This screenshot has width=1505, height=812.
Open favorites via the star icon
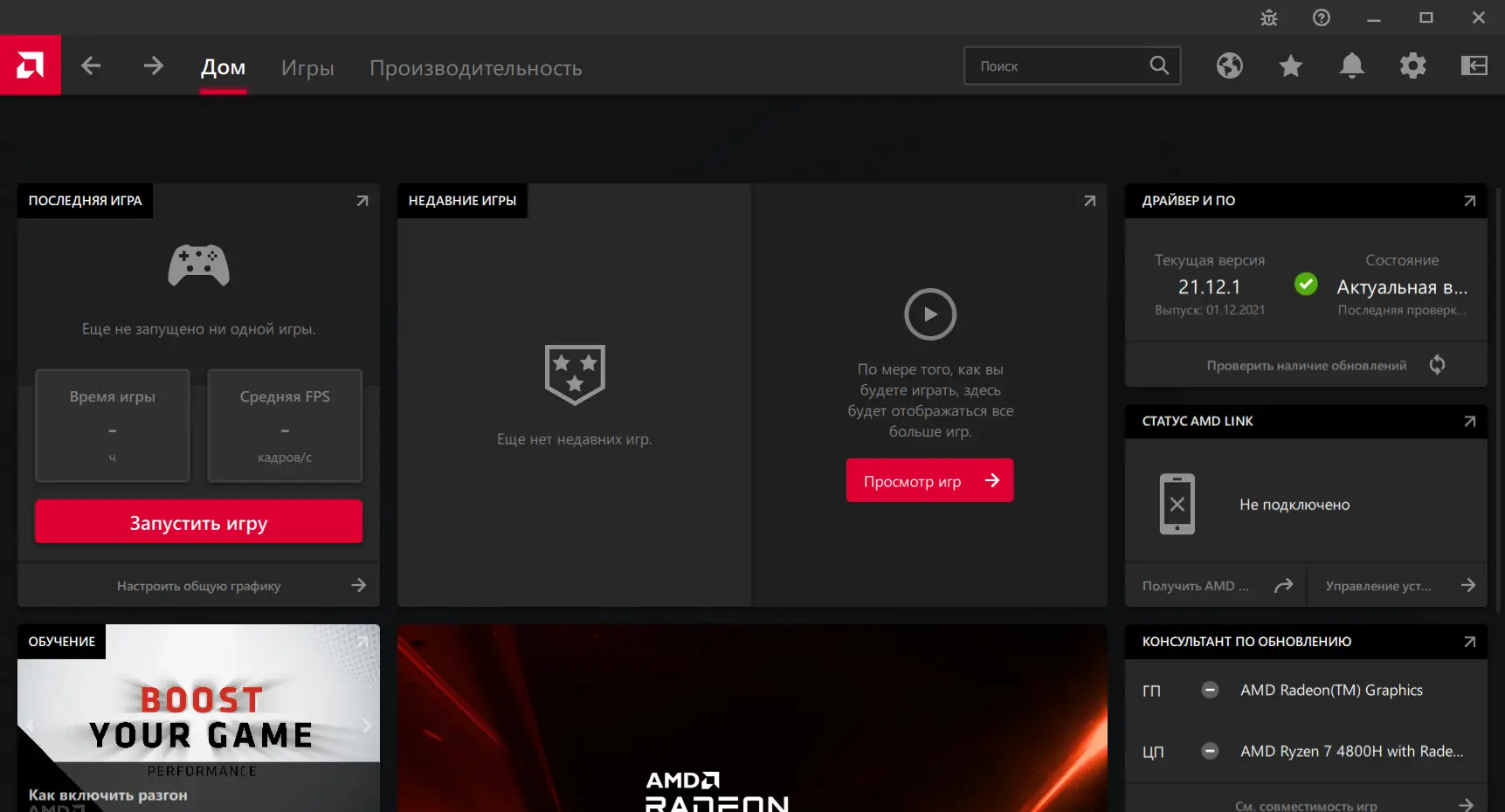pos(1290,65)
